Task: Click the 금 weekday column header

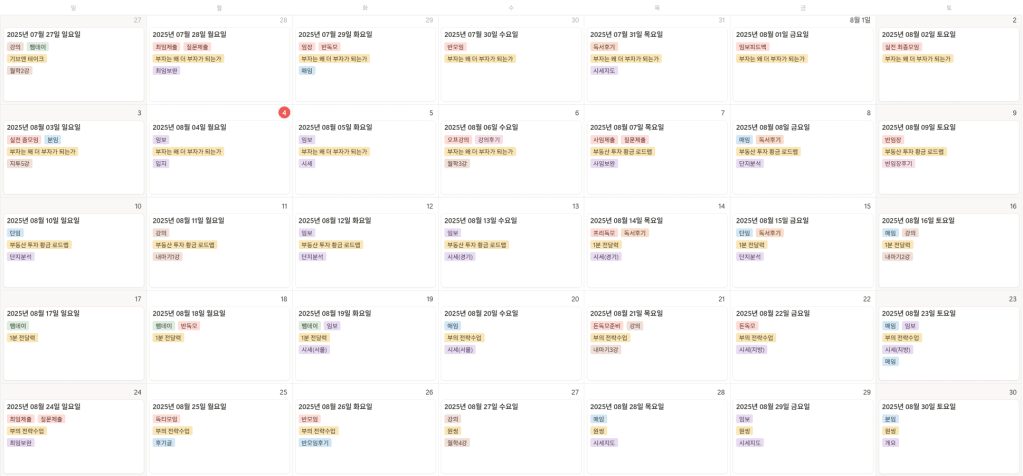Action: pos(802,7)
